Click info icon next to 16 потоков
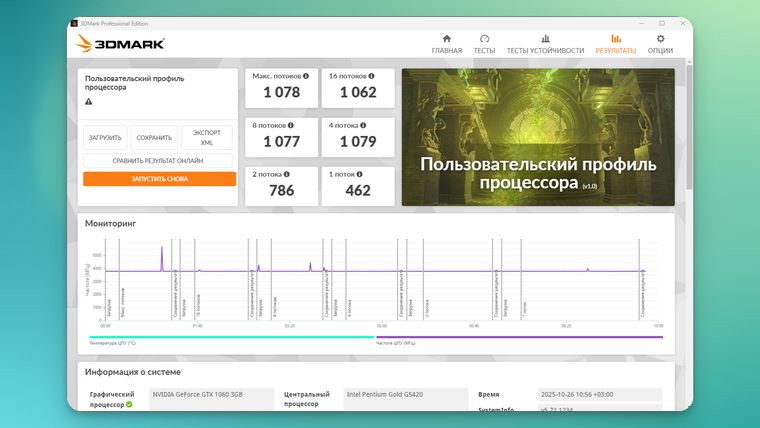760x428 pixels. click(x=371, y=76)
